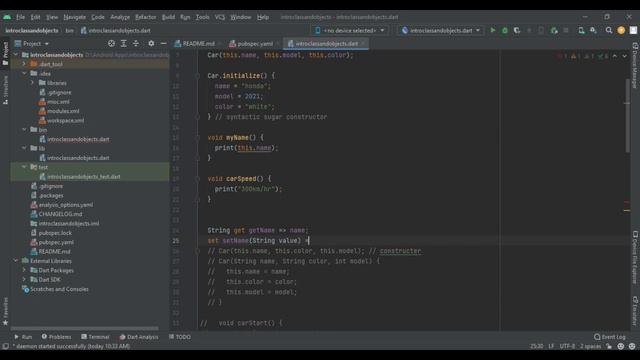Select workspace.xml in .idea folder
The width and height of the screenshot is (640, 360).
(x=65, y=120)
